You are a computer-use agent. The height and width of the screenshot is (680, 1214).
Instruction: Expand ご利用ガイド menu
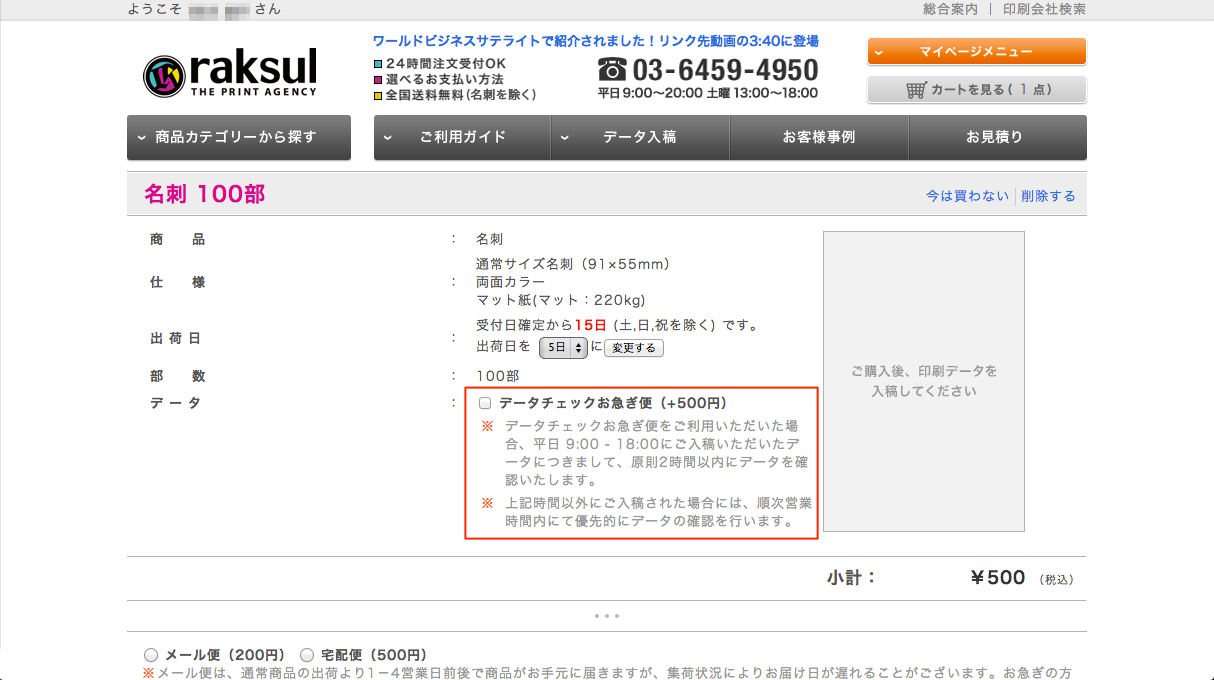[462, 138]
